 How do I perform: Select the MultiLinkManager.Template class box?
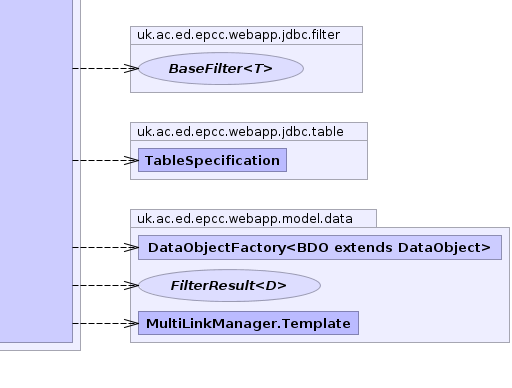click(248, 323)
